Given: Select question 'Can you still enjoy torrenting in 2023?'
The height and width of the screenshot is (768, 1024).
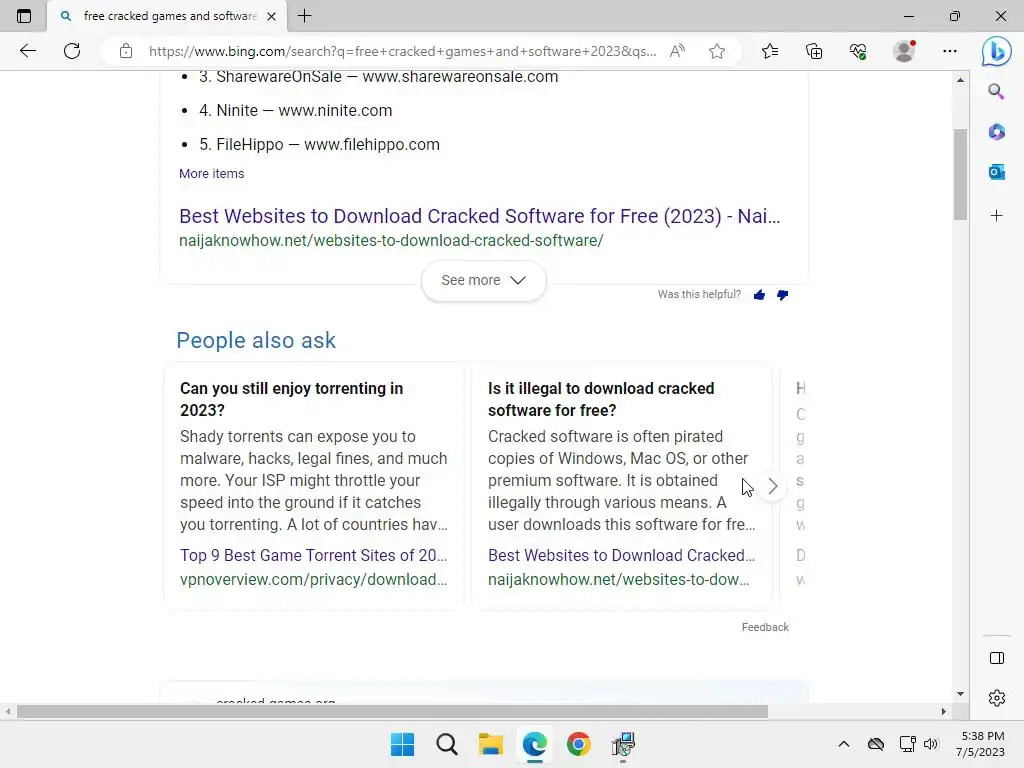Looking at the screenshot, I should (x=291, y=399).
